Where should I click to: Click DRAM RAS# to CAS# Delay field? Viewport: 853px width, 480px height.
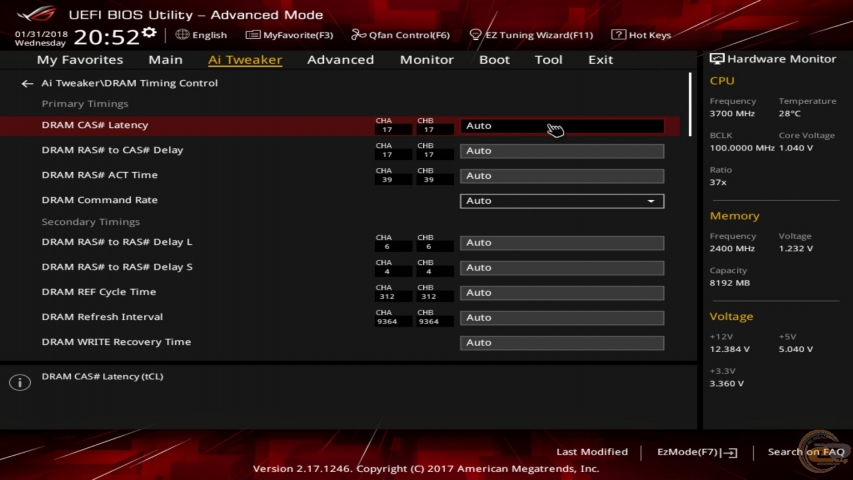tap(562, 151)
